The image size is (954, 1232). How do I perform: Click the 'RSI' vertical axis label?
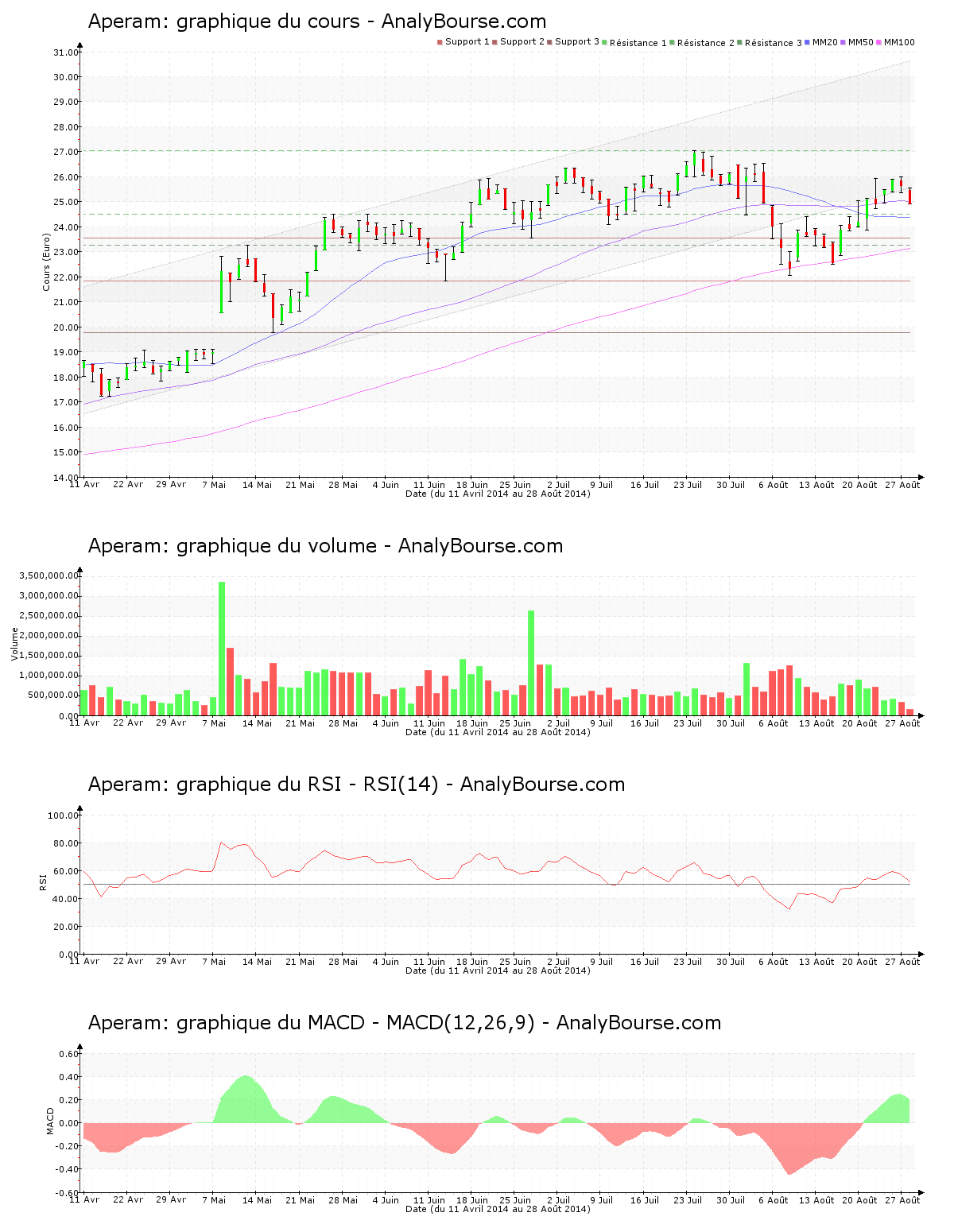coord(42,881)
